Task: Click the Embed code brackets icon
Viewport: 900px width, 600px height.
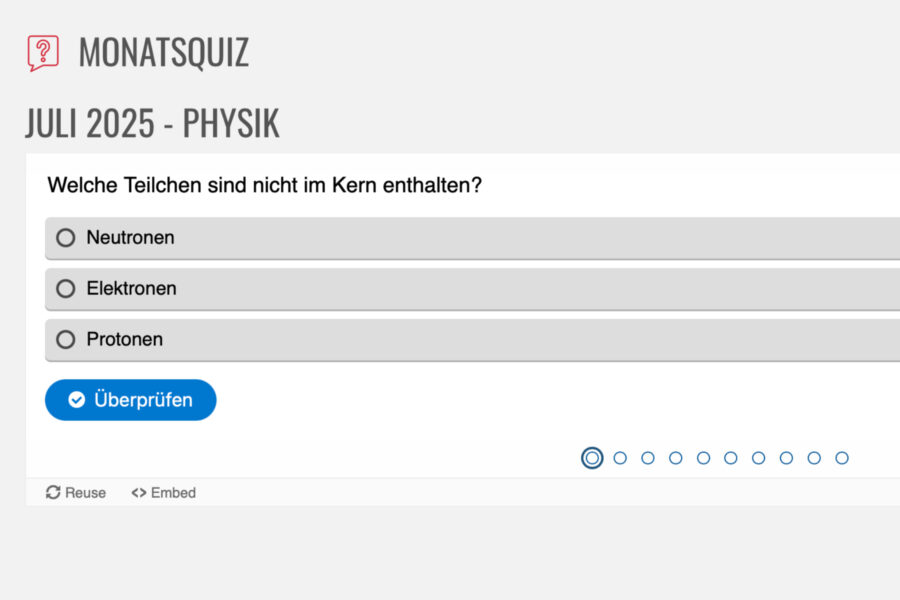Action: click(x=139, y=493)
